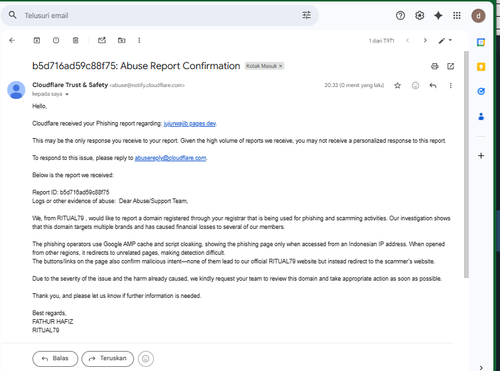Open toolbar more options menu
This screenshot has height=371, width=500.
(x=139, y=40)
